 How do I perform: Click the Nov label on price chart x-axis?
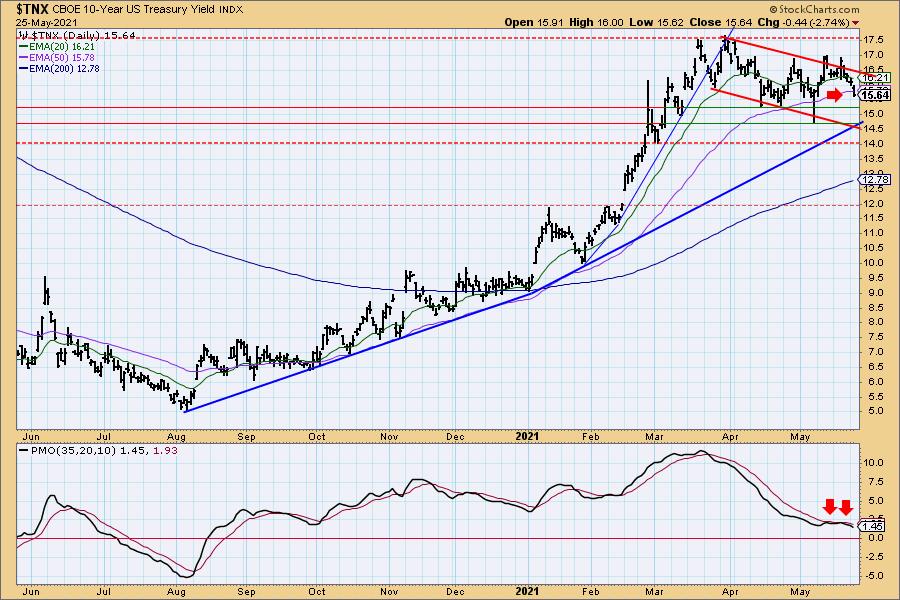pos(389,436)
